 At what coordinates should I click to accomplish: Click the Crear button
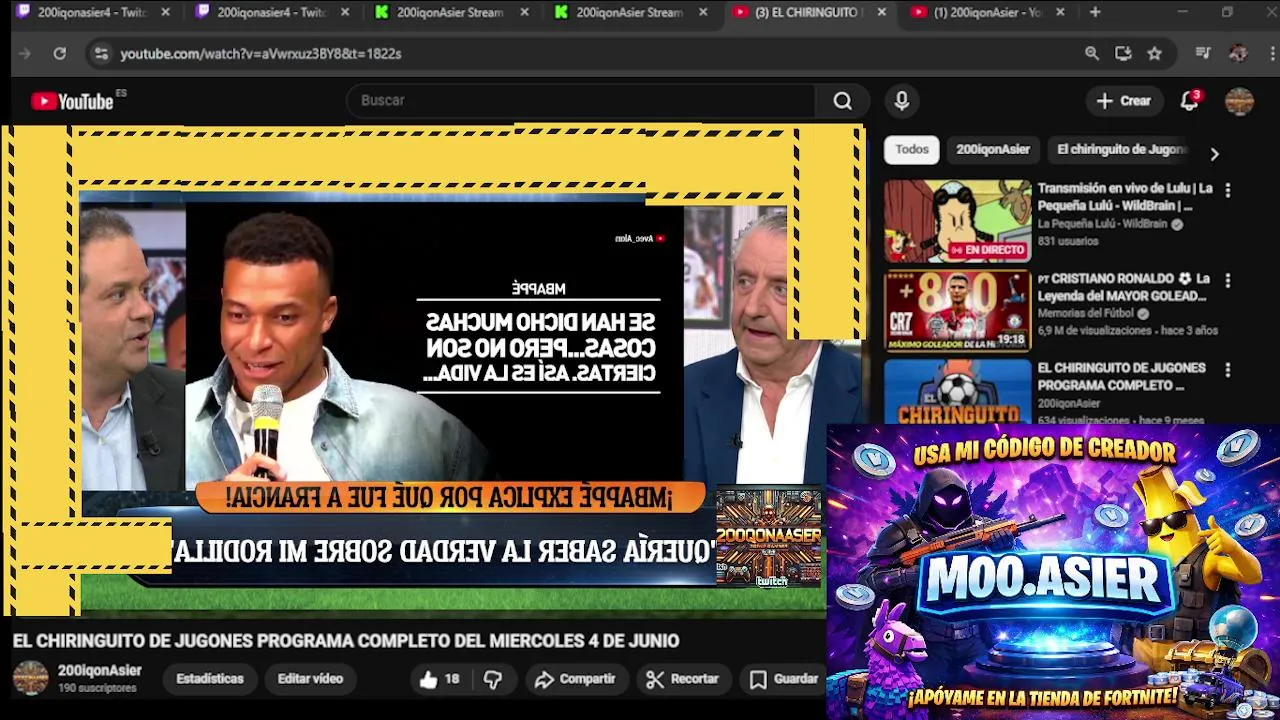(x=1124, y=101)
